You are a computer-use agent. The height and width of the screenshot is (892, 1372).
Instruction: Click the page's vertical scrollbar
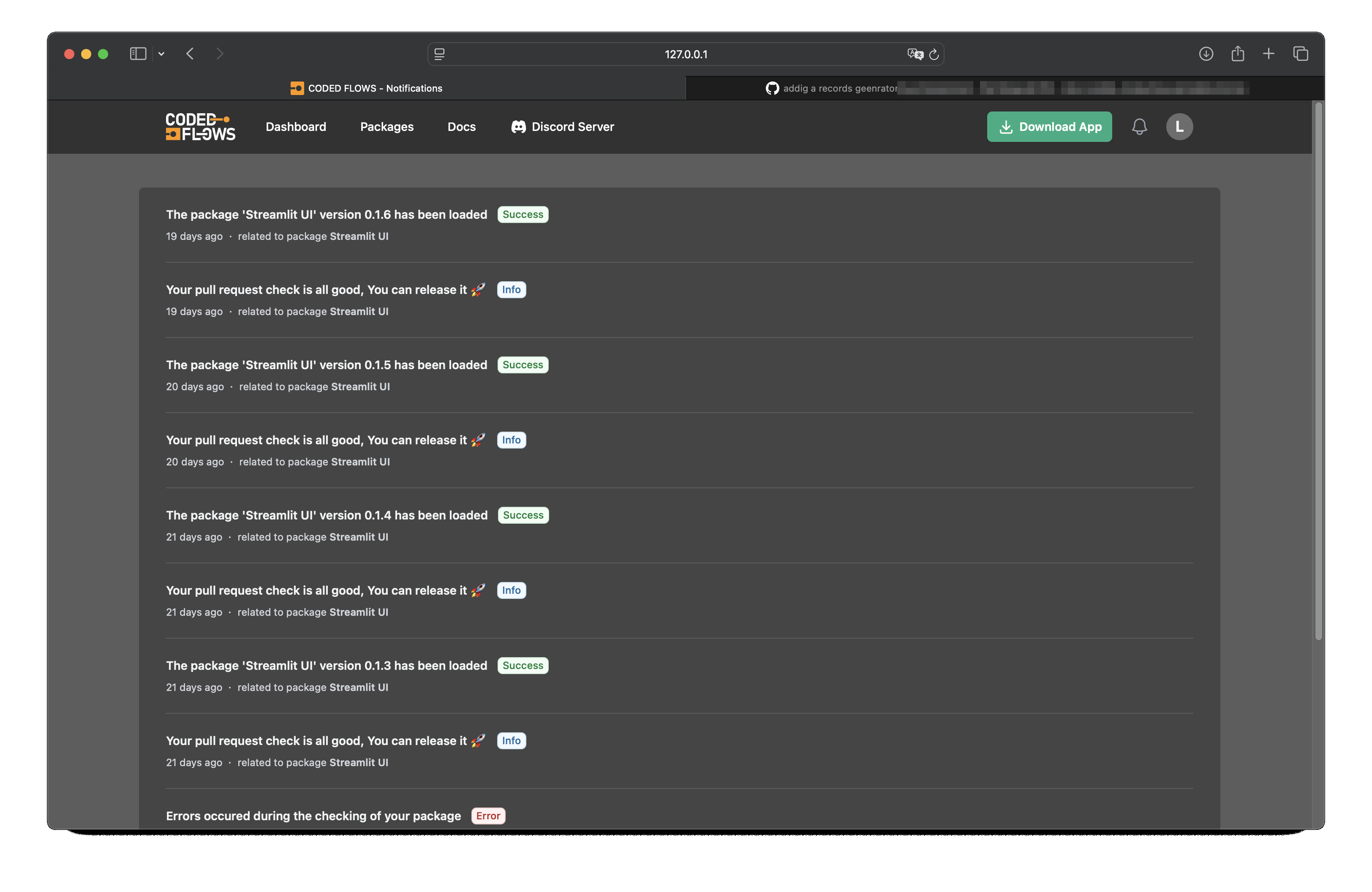click(1318, 369)
